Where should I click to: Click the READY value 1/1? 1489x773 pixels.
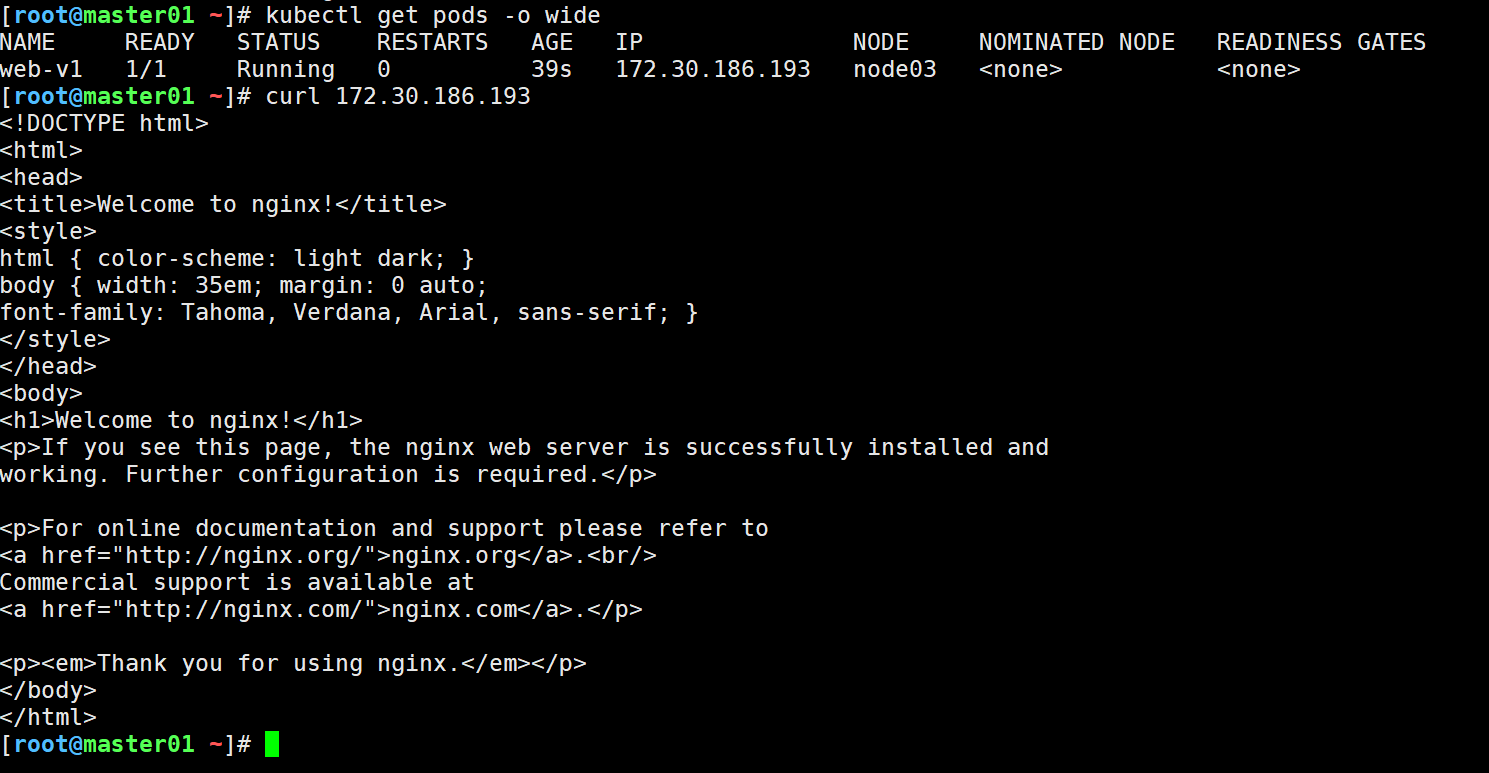click(x=145, y=69)
